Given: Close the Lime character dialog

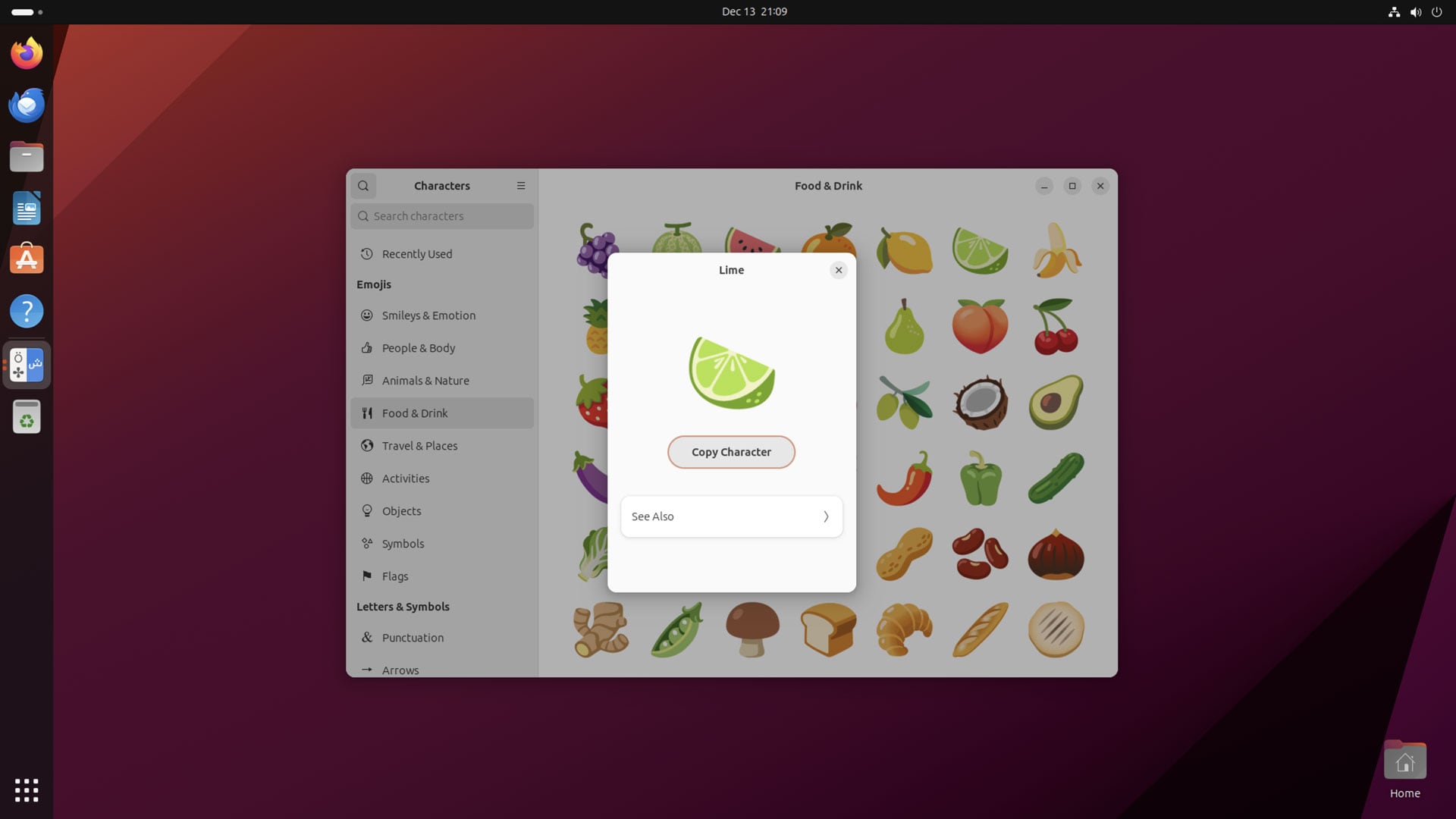Looking at the screenshot, I should point(838,270).
